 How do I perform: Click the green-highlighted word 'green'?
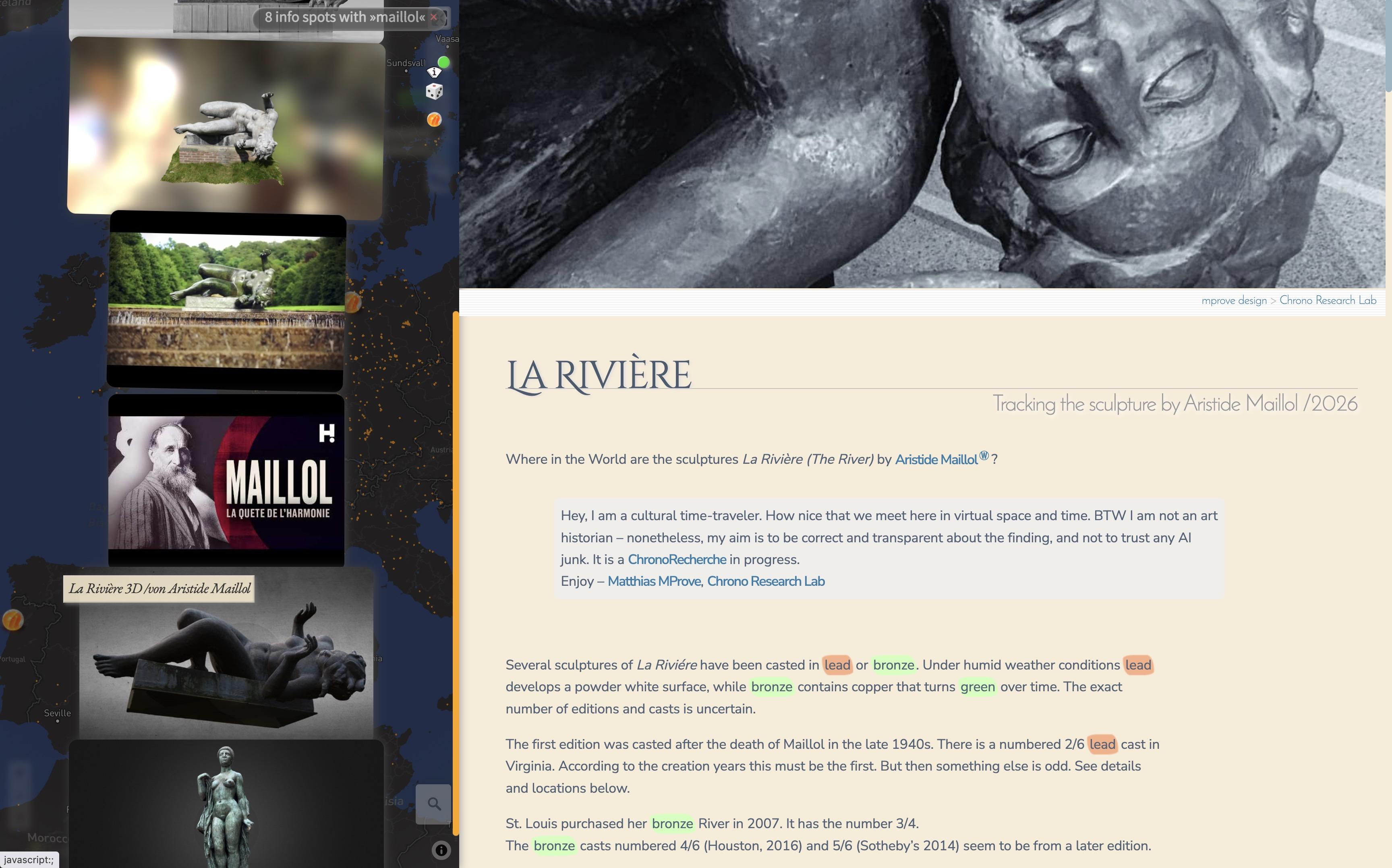coord(978,687)
